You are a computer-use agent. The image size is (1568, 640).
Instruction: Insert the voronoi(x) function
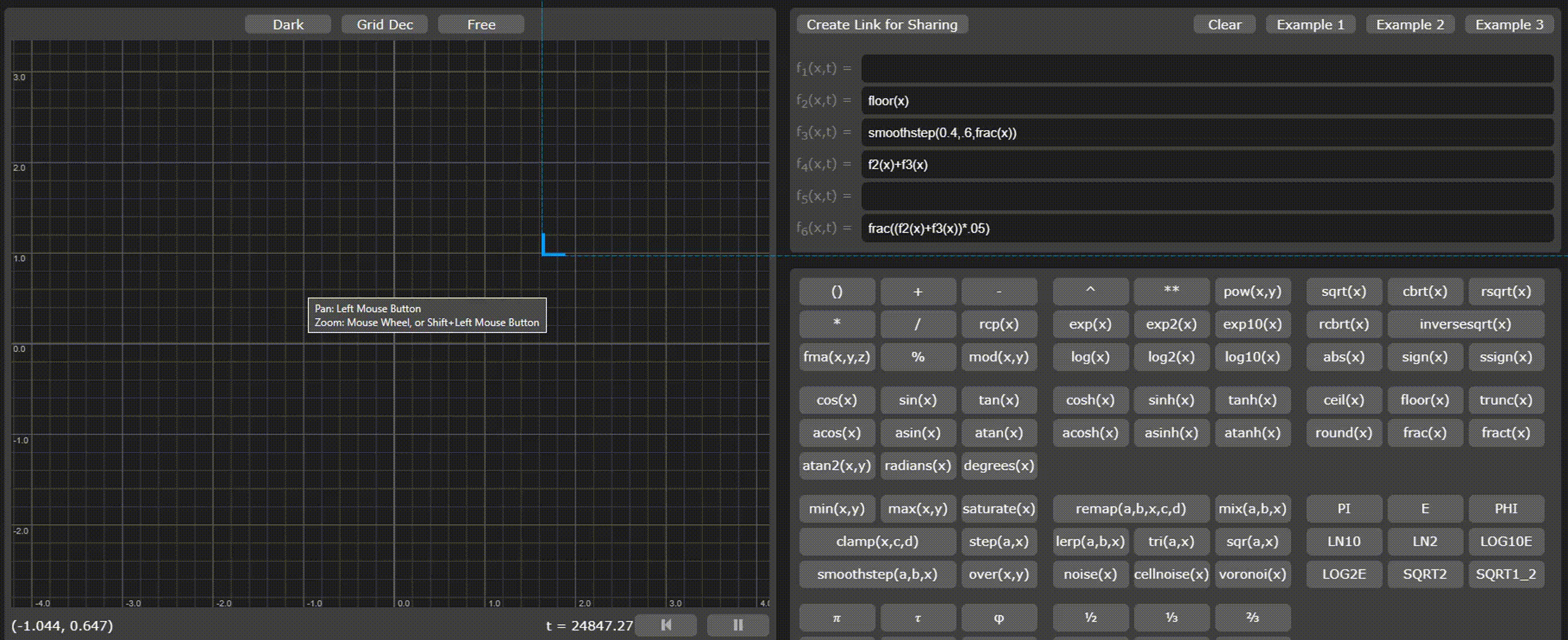click(x=1252, y=574)
